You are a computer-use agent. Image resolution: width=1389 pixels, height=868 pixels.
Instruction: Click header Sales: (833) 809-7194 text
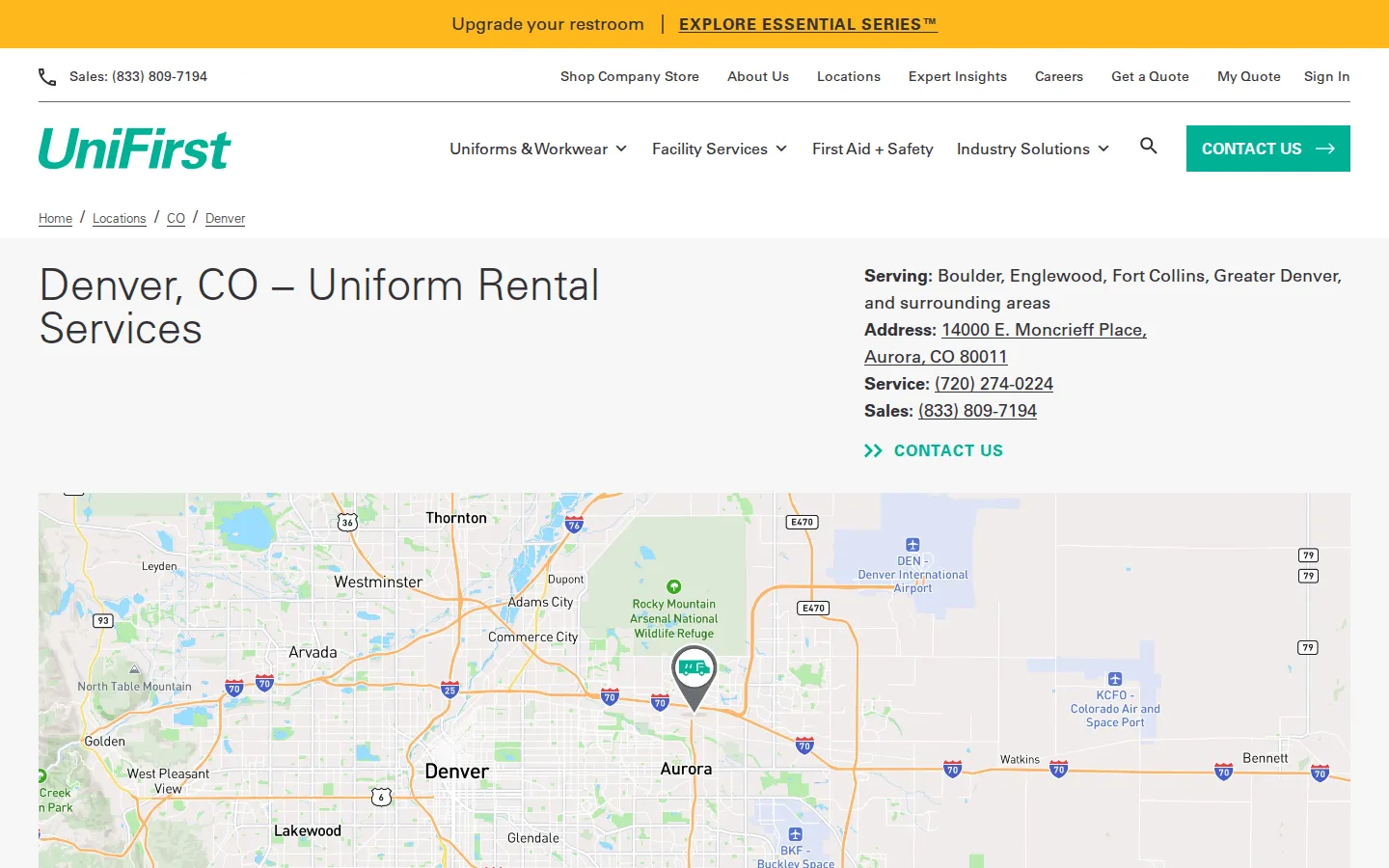tap(138, 76)
